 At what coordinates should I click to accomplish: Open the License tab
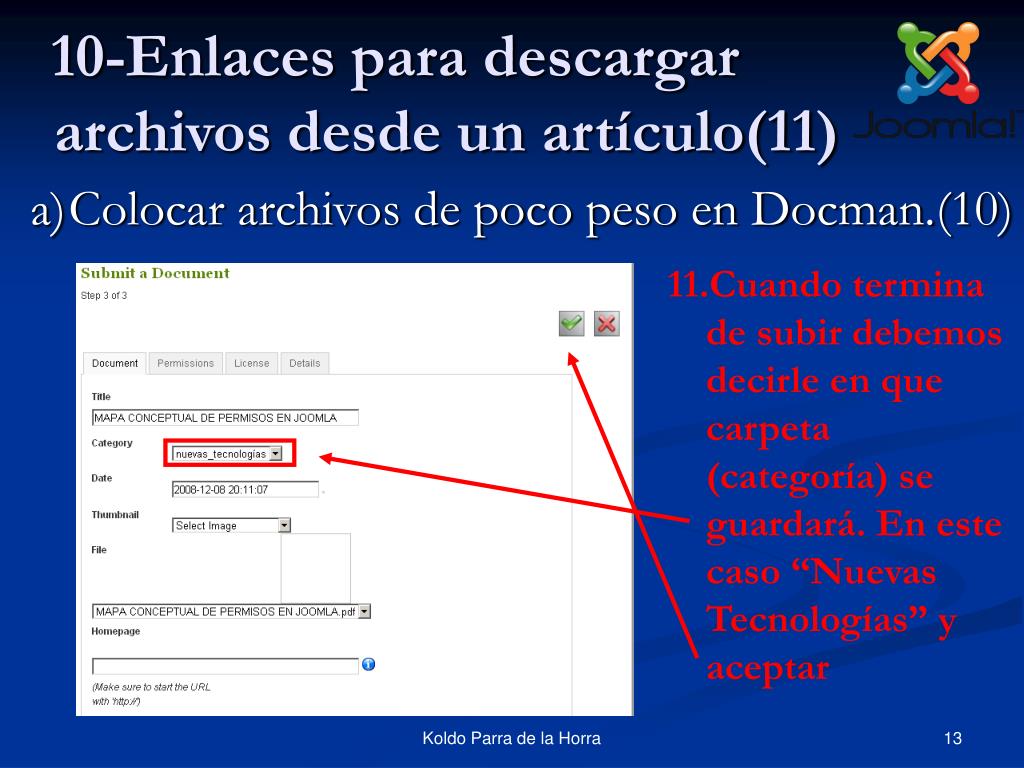(251, 363)
